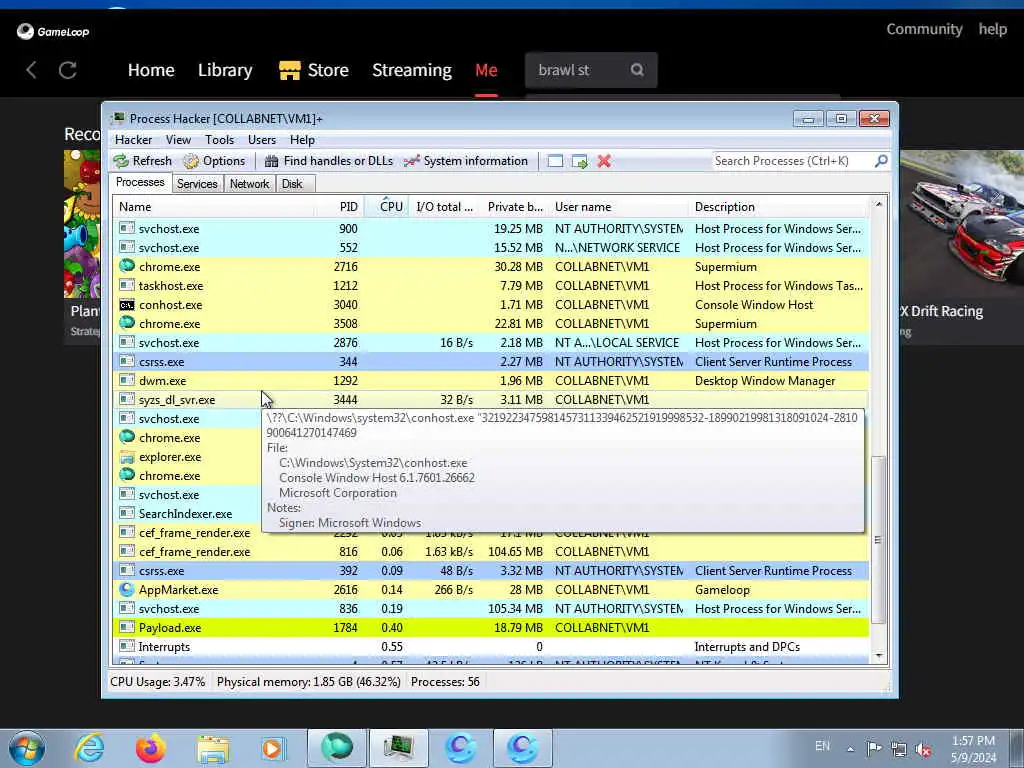1024x768 pixels.
Task: Sort by the Private bytes column header
Action: (x=514, y=206)
